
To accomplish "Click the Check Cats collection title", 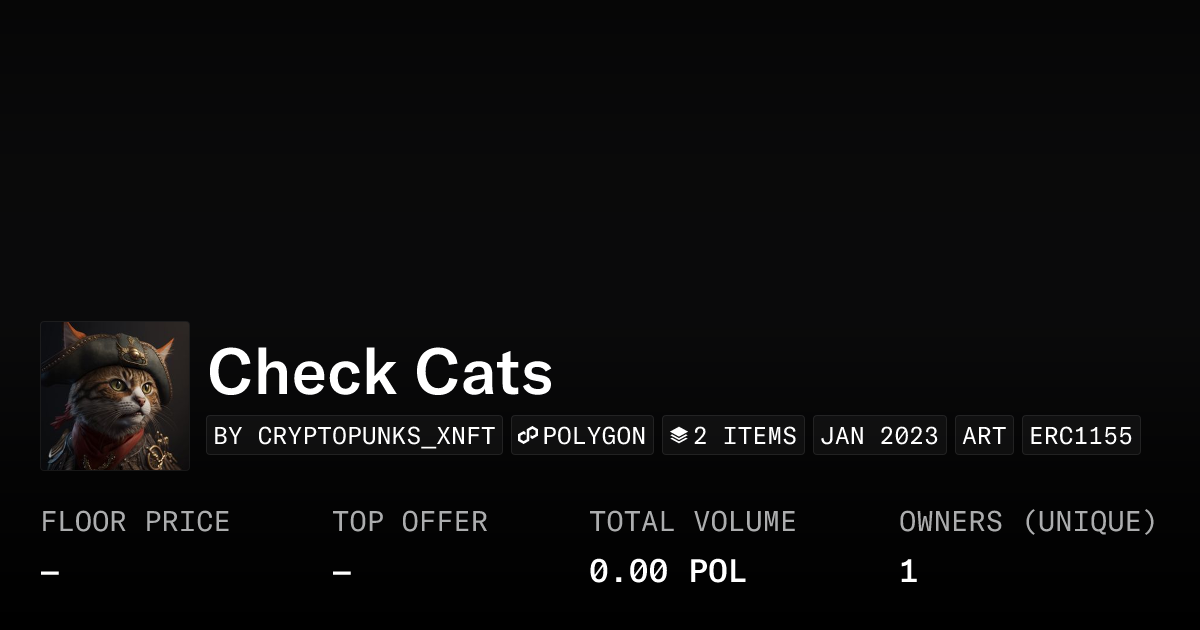I will click(x=380, y=372).
